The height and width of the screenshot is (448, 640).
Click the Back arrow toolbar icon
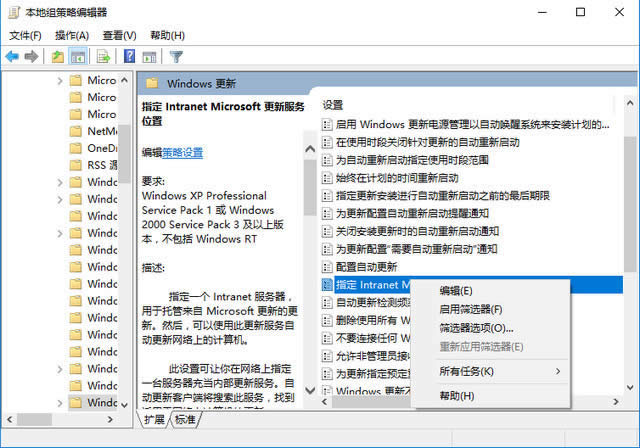click(x=13, y=57)
